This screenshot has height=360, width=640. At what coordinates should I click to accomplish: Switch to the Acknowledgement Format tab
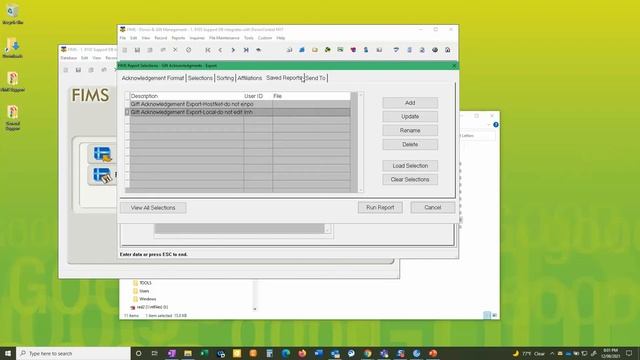click(153, 78)
